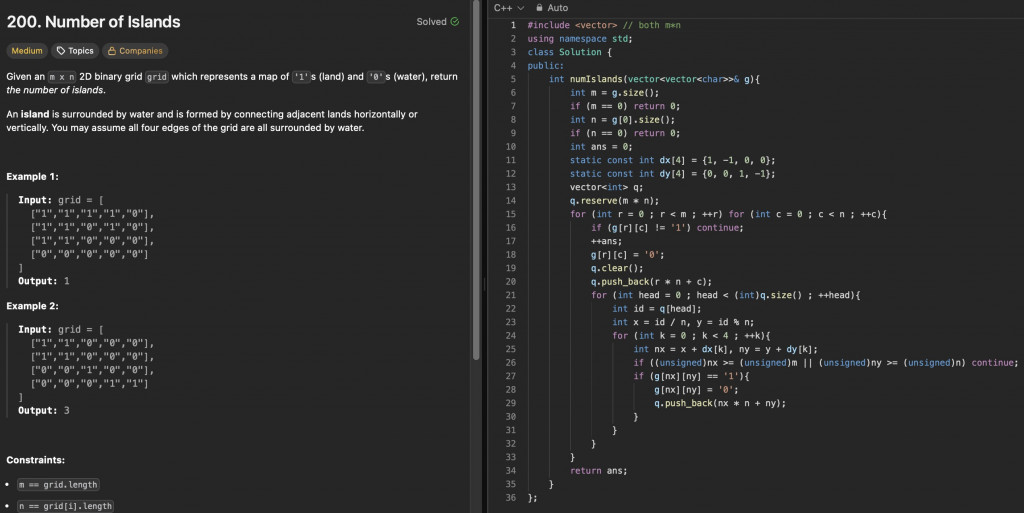This screenshot has height=513, width=1024.
Task: Click the "n == grid[i].length" constraint
Action: coord(65,506)
